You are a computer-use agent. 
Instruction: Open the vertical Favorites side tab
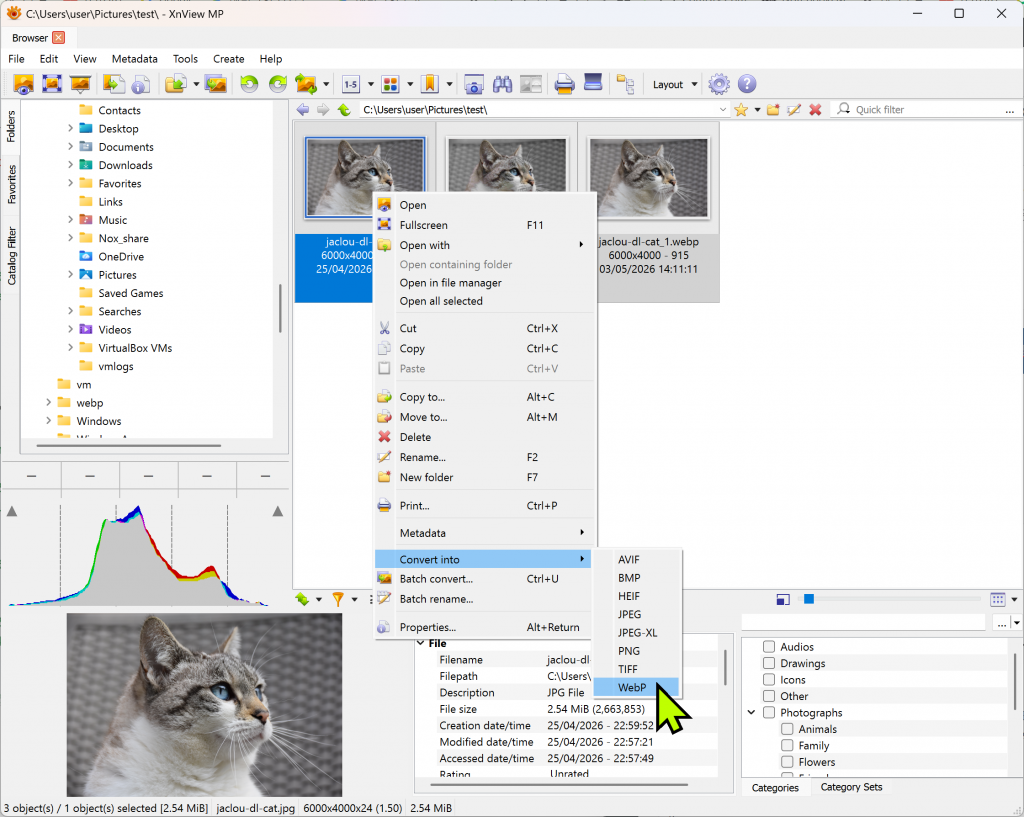tap(11, 184)
